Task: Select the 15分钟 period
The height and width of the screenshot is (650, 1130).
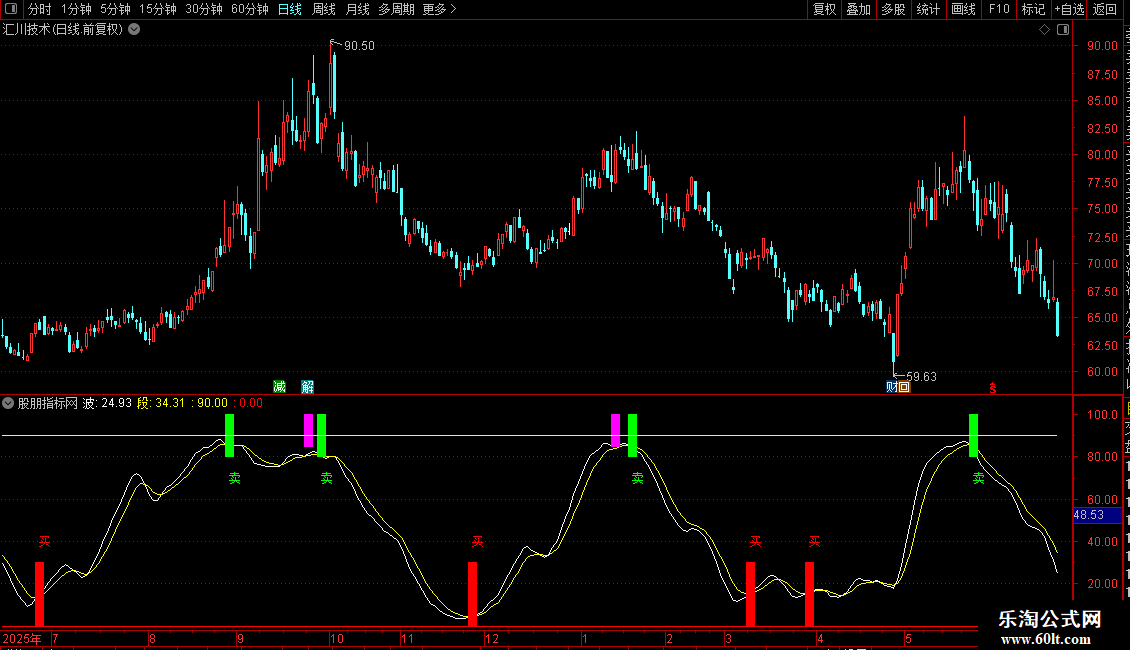Action: pos(158,9)
